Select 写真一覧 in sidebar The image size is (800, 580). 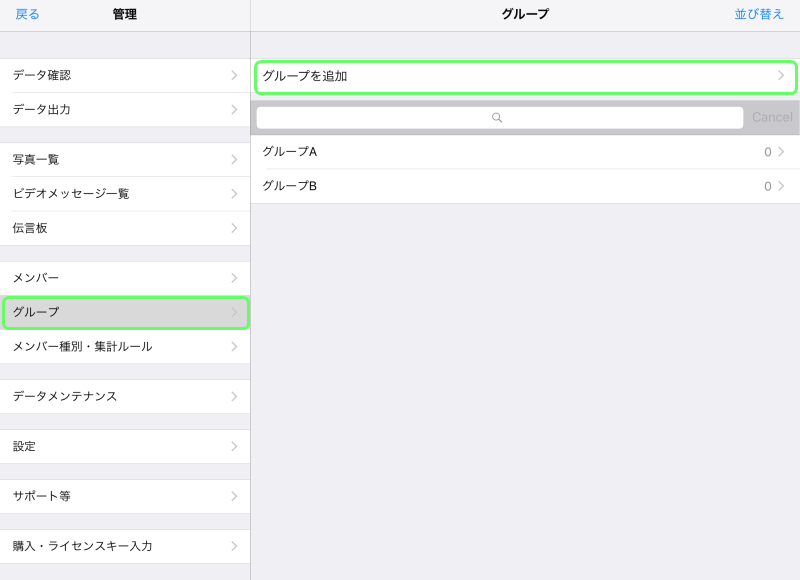tap(125, 160)
